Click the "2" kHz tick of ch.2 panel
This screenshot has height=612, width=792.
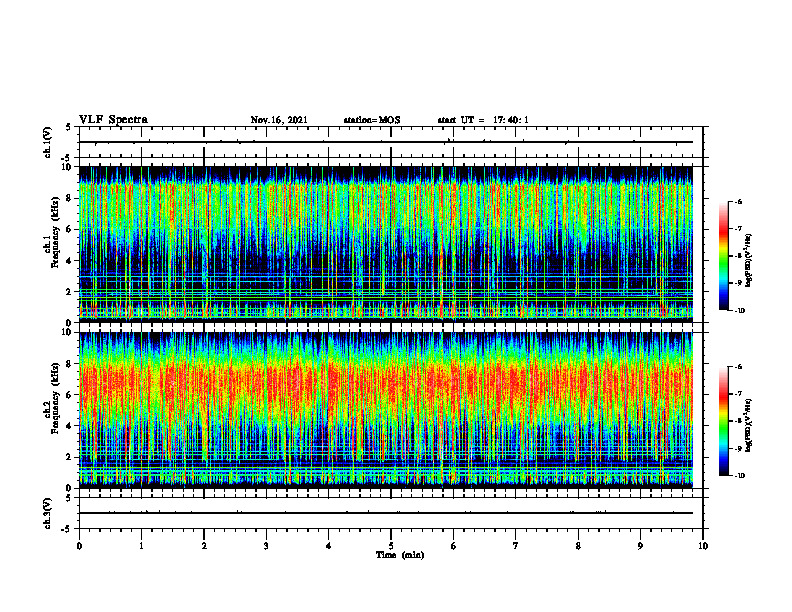tap(70, 457)
